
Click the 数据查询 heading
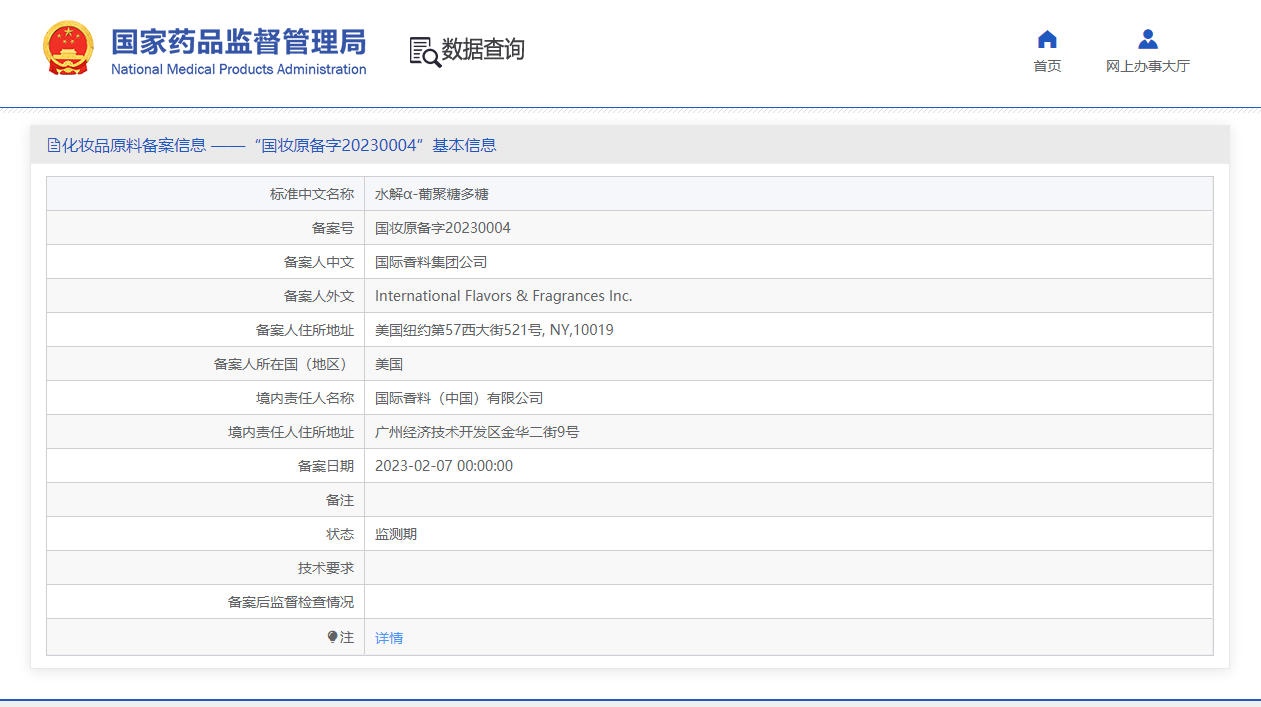pyautogui.click(x=483, y=49)
